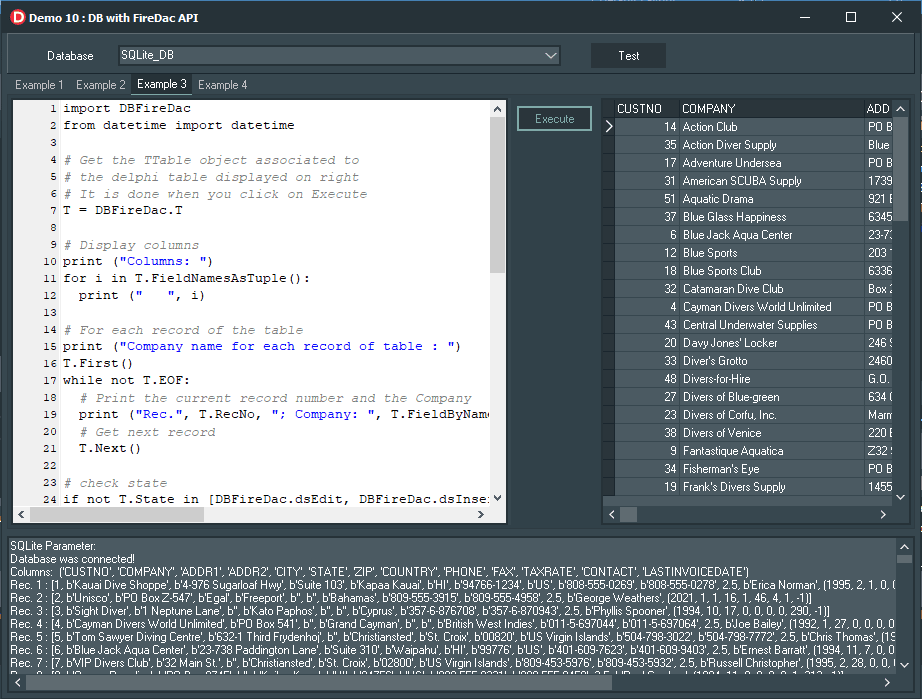Viewport: 922px width, 699px height.
Task: Click the Test button
Action: pyautogui.click(x=628, y=55)
